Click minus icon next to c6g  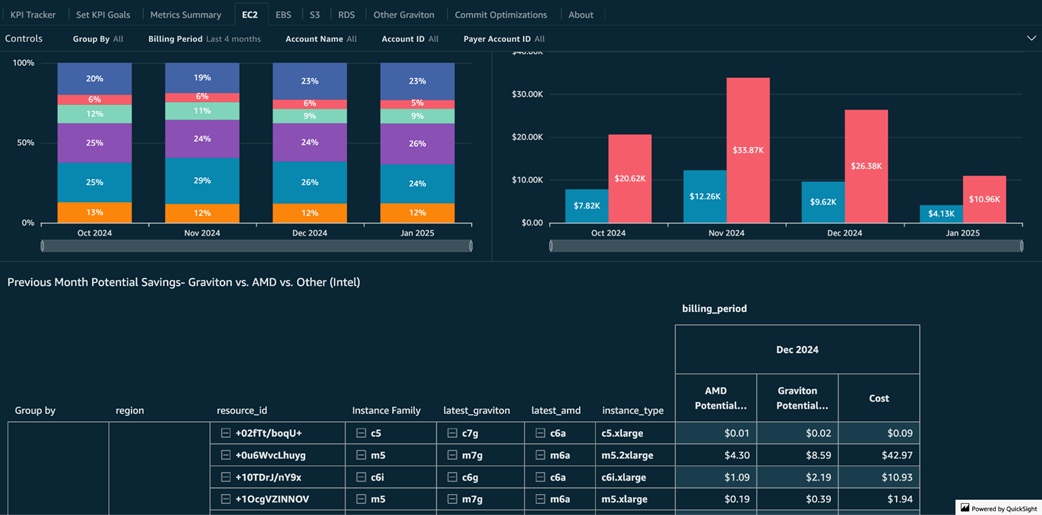[x=452, y=477]
